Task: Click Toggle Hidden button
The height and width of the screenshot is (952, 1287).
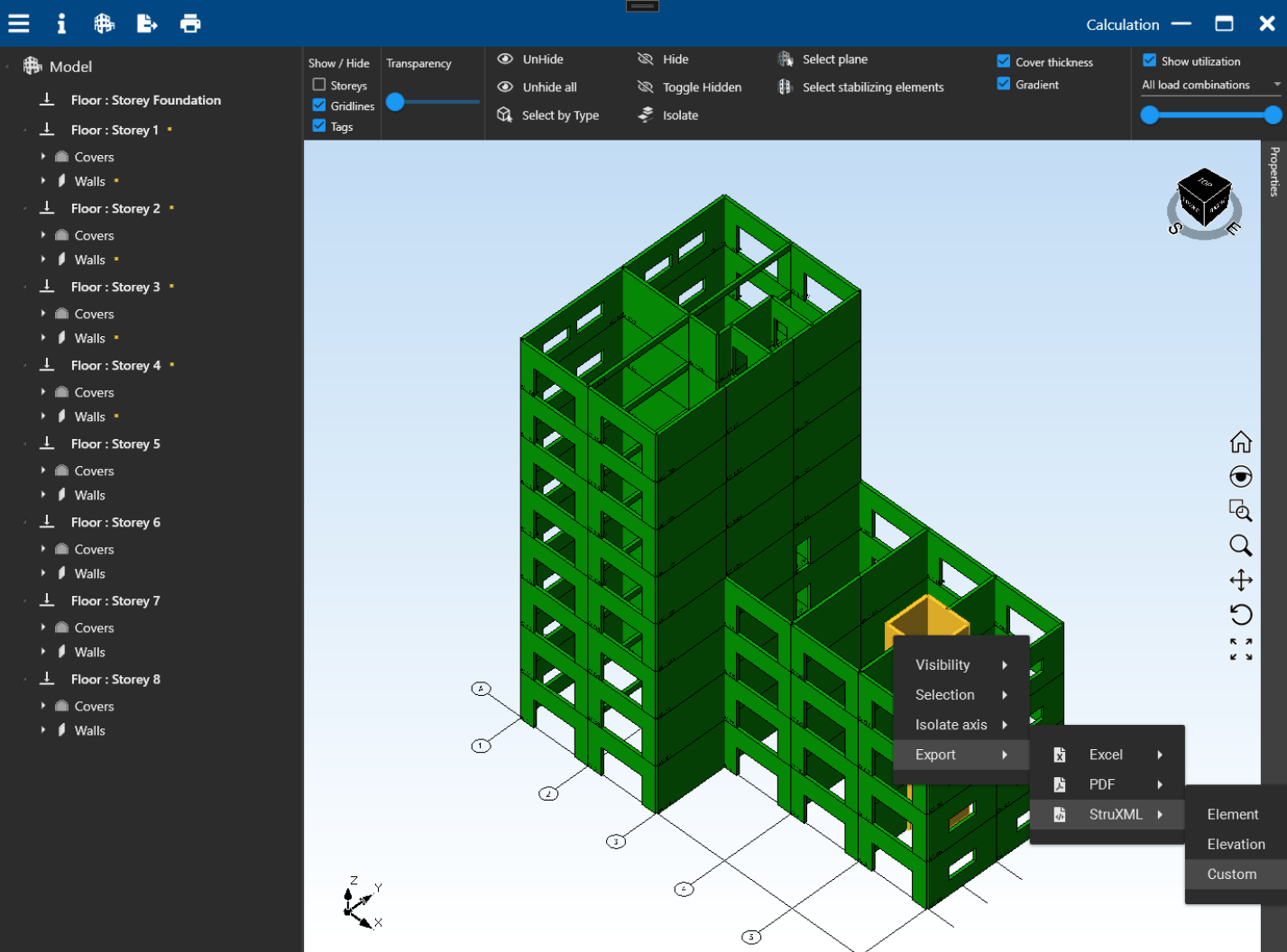Action: [x=690, y=87]
